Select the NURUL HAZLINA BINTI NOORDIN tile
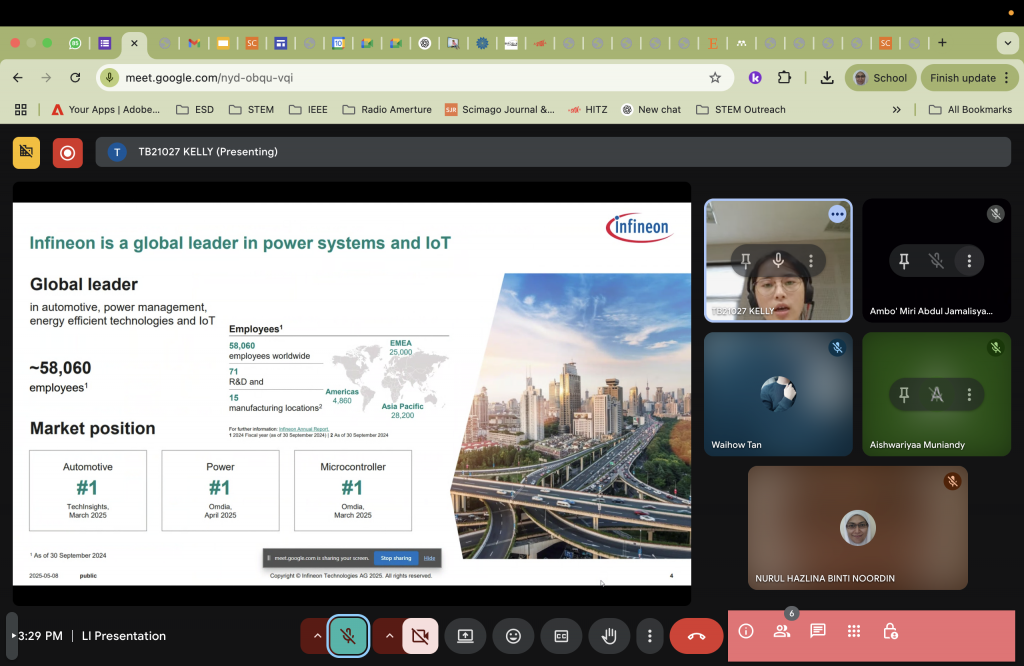The image size is (1024, 666). pyautogui.click(x=857, y=528)
